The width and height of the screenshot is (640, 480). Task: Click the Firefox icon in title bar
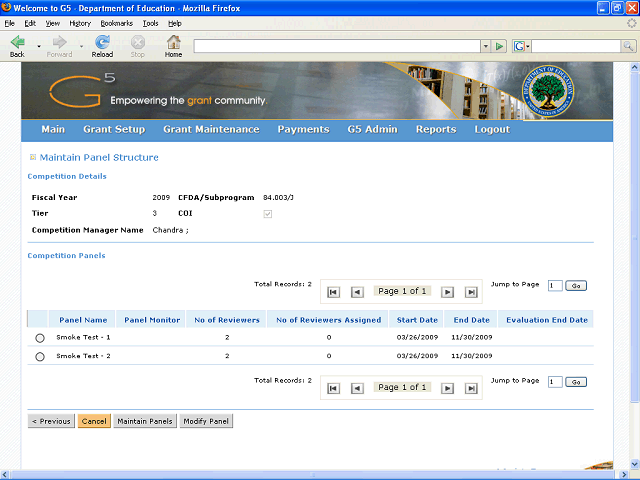(x=6, y=7)
